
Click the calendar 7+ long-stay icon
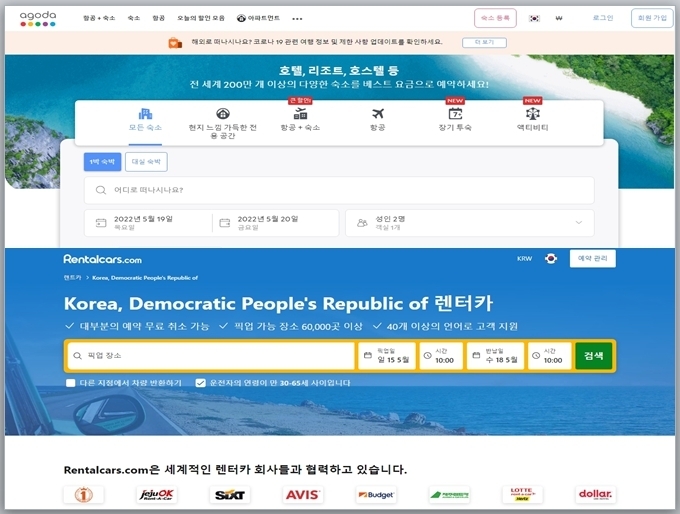click(455, 114)
